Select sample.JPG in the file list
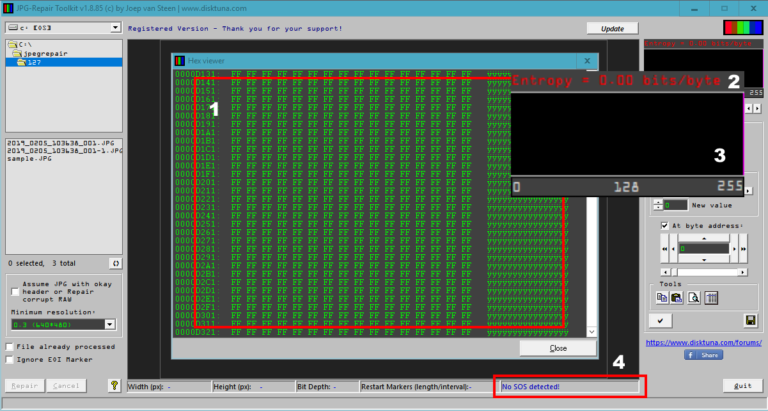This screenshot has height=411, width=768. tap(30, 159)
